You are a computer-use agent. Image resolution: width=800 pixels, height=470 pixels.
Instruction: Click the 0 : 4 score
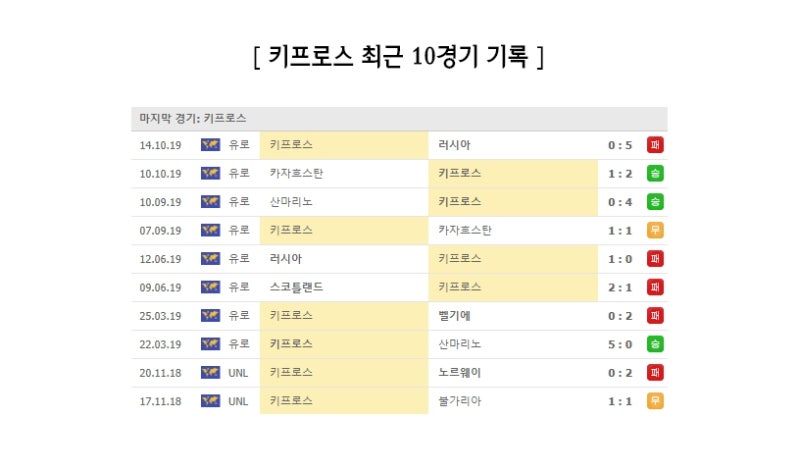[x=620, y=202]
